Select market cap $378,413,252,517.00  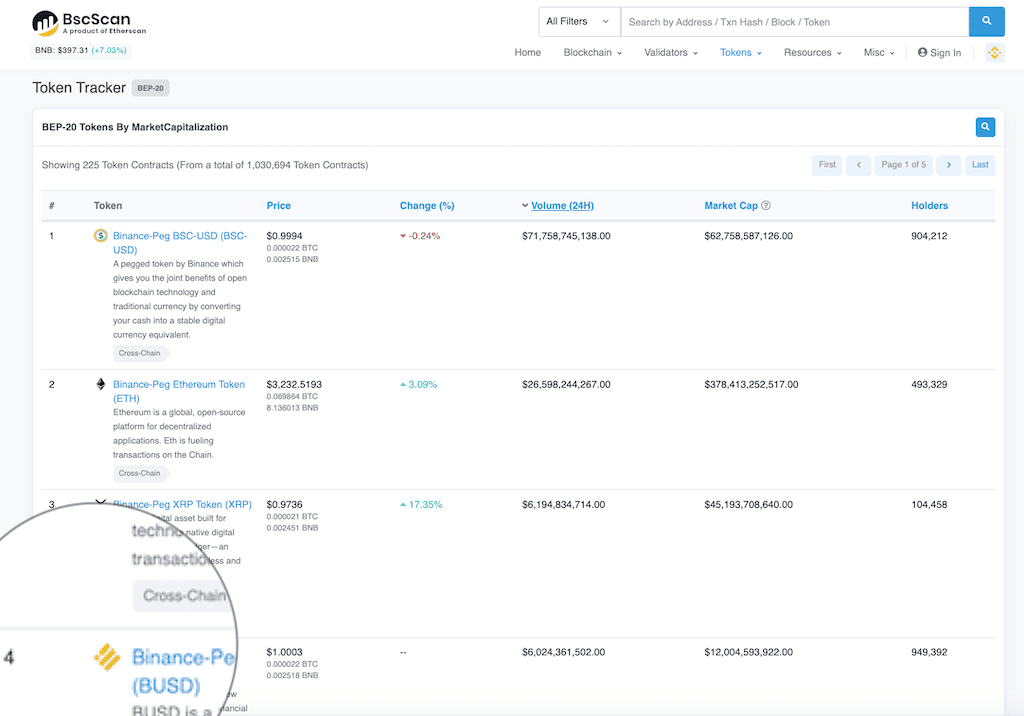[751, 384]
